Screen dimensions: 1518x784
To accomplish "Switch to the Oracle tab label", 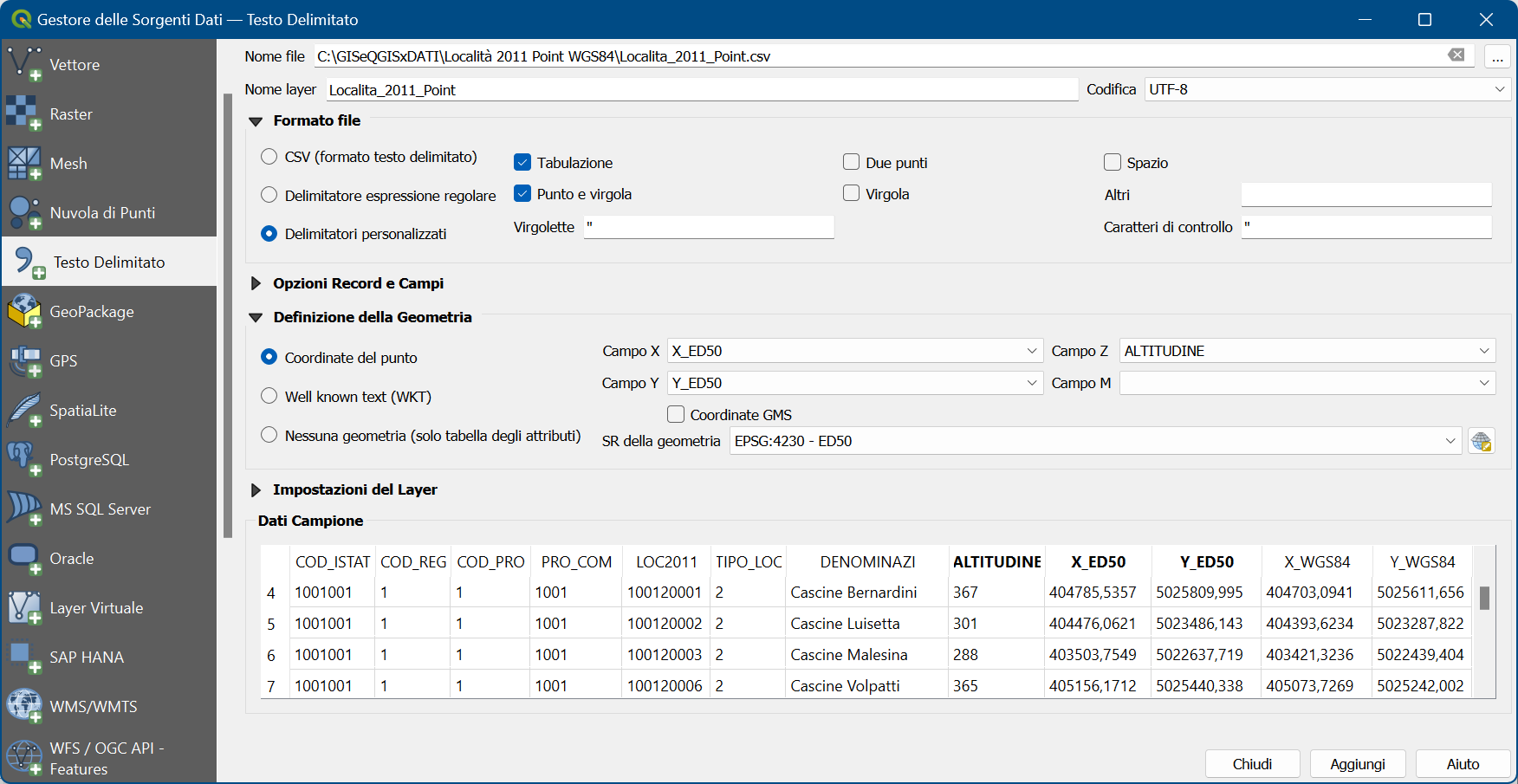I will pyautogui.click(x=72, y=559).
